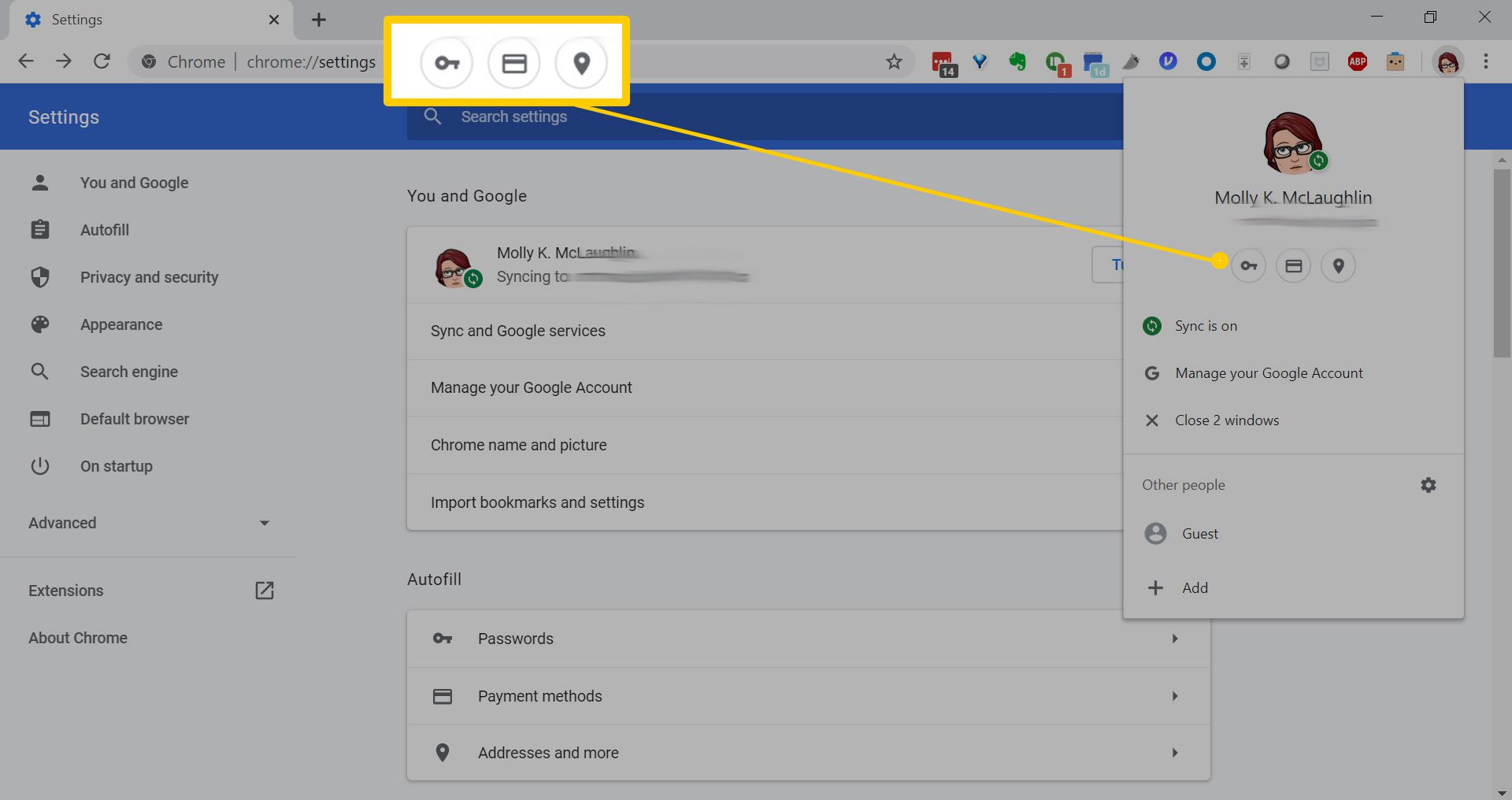The height and width of the screenshot is (800, 1512).
Task: Open Extensions external link icon
Action: tap(265, 591)
